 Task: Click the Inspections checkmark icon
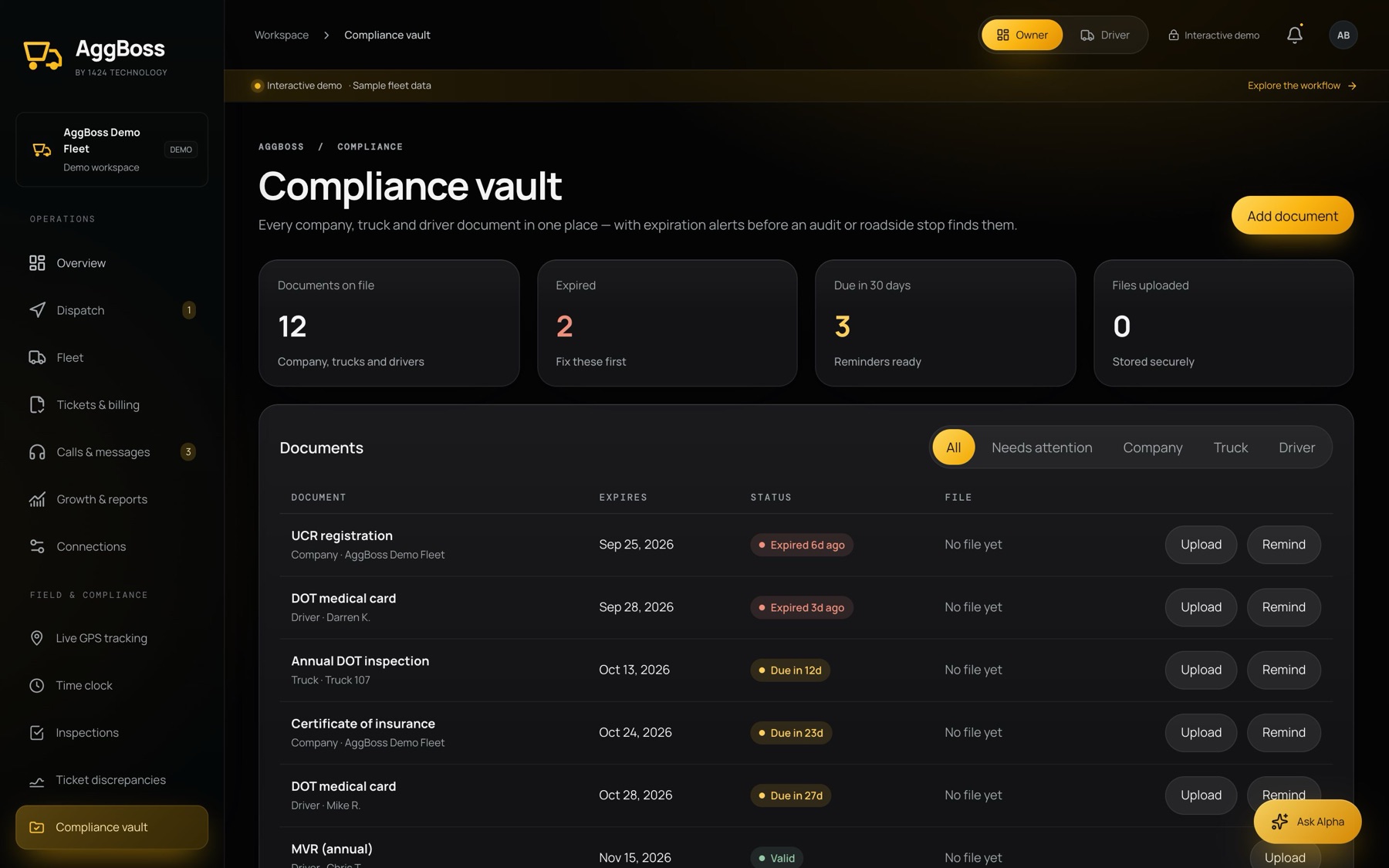[36, 733]
